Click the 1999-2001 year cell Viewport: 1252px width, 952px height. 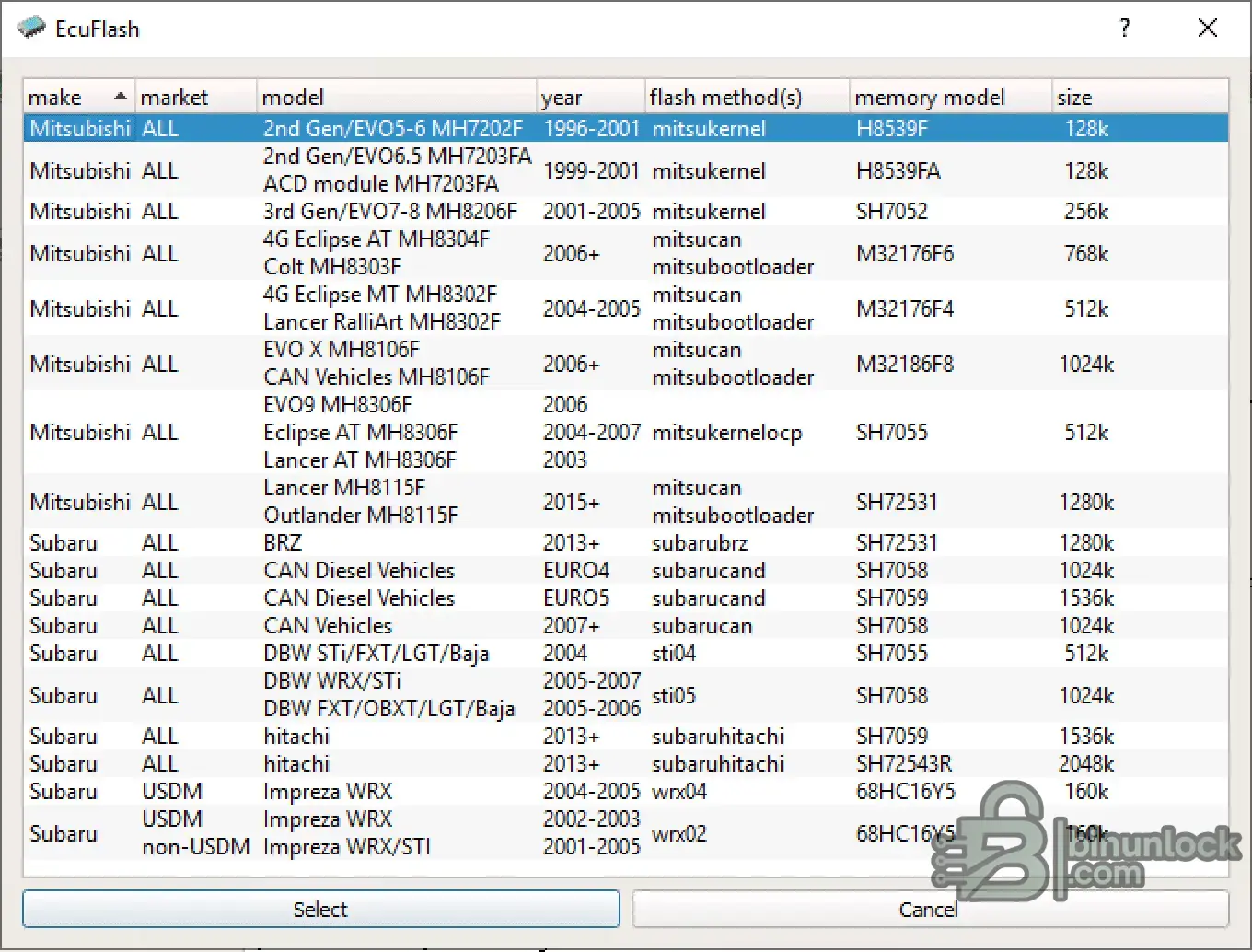click(x=592, y=170)
